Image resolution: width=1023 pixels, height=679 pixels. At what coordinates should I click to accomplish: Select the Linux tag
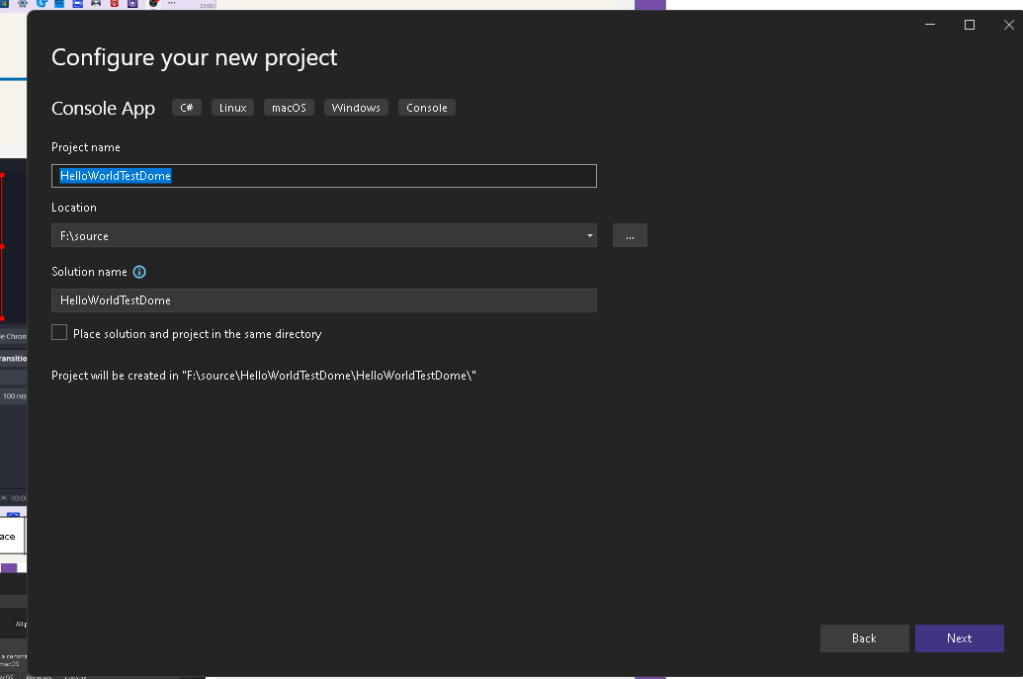[233, 108]
